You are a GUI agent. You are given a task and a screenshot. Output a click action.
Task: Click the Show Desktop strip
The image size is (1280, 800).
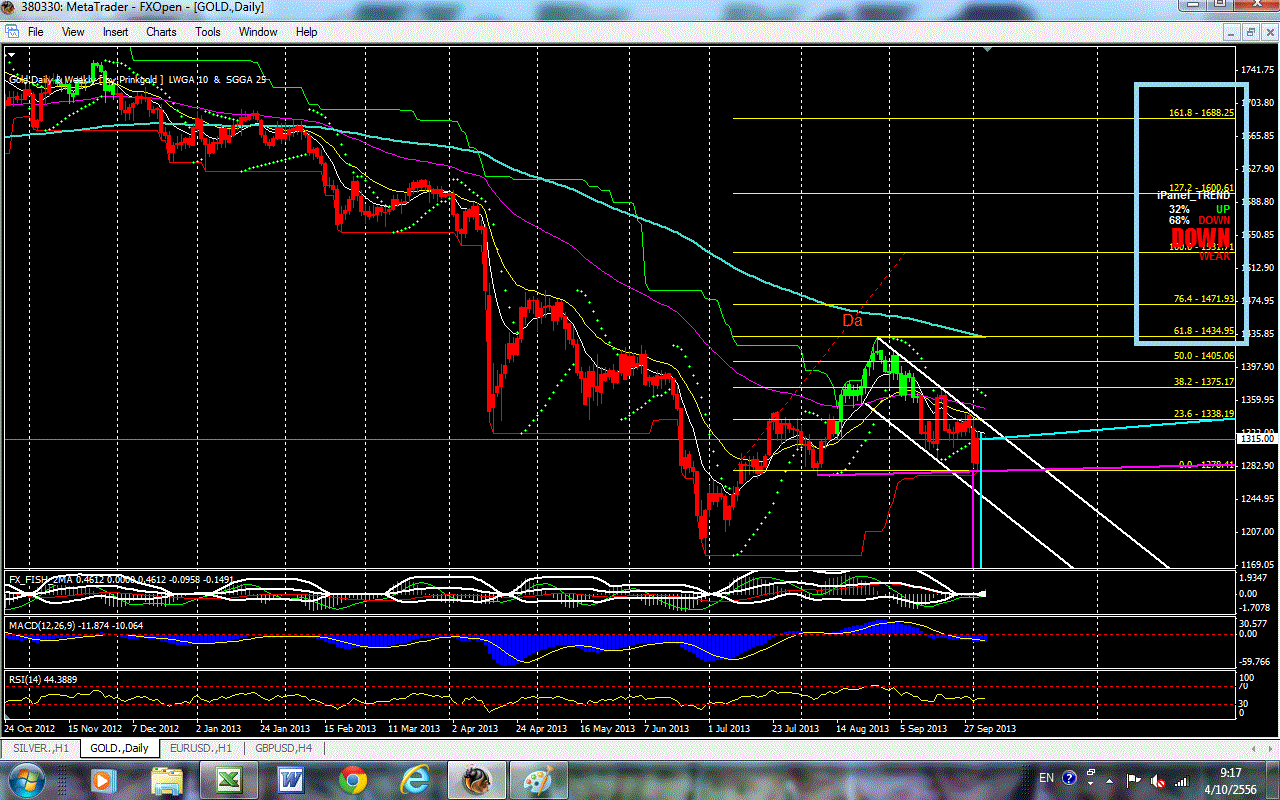(1272, 779)
